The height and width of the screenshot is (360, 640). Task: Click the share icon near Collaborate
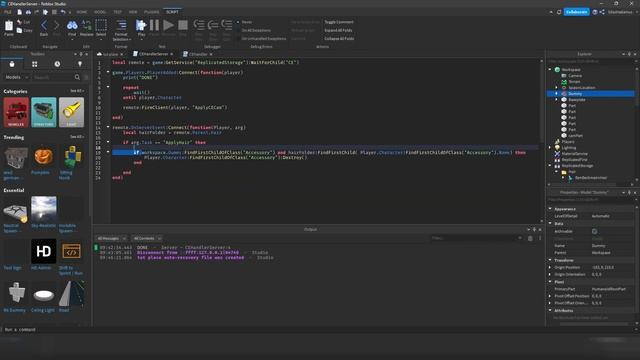click(x=602, y=12)
